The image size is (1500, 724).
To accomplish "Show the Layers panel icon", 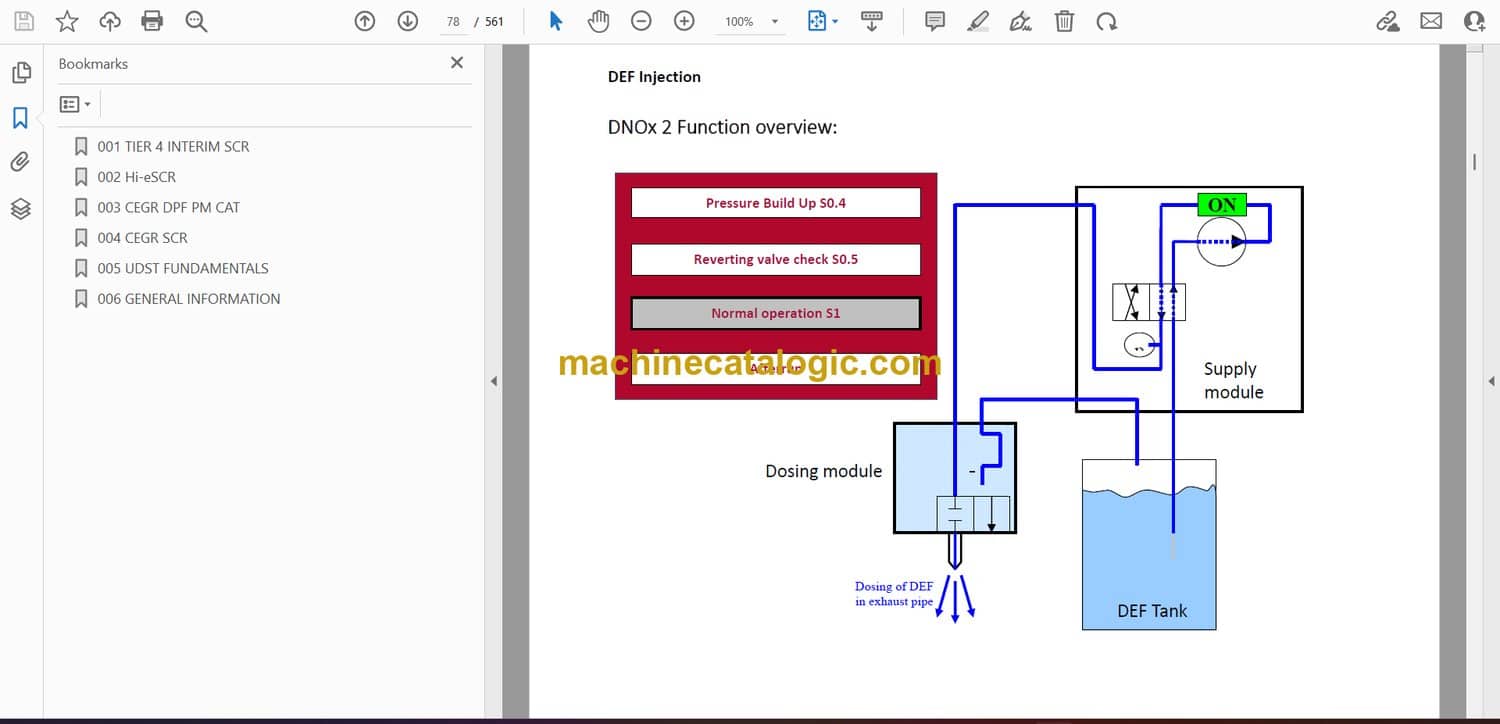I will pyautogui.click(x=21, y=208).
